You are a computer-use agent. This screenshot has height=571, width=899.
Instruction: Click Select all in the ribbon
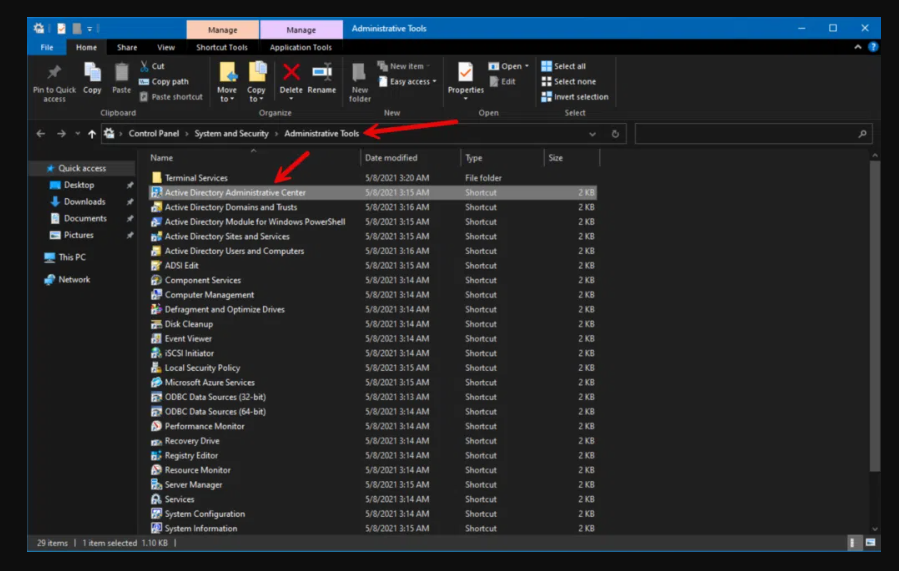568,66
